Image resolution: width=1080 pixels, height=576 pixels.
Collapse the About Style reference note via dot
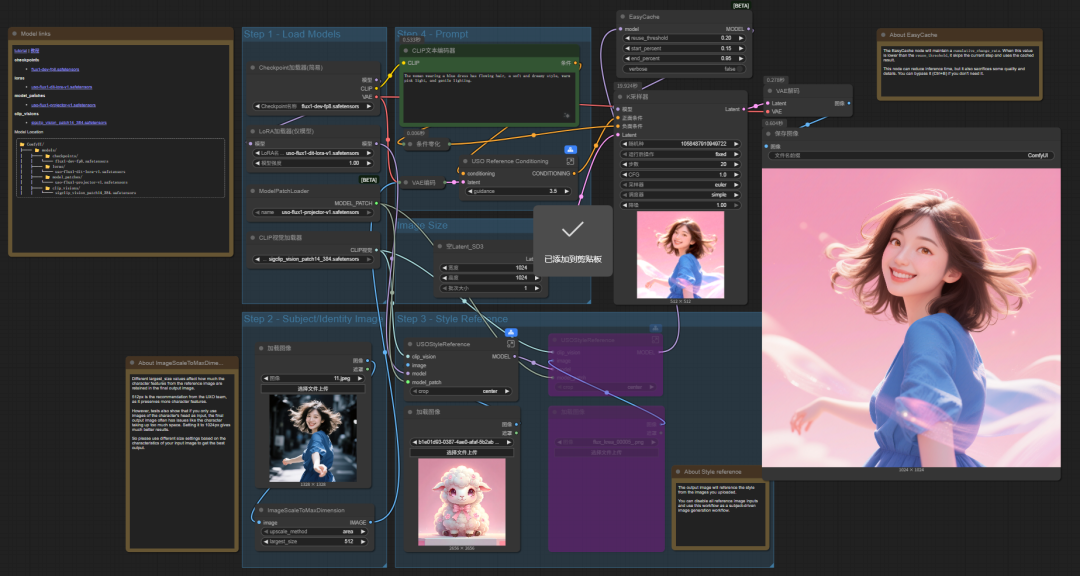point(678,472)
